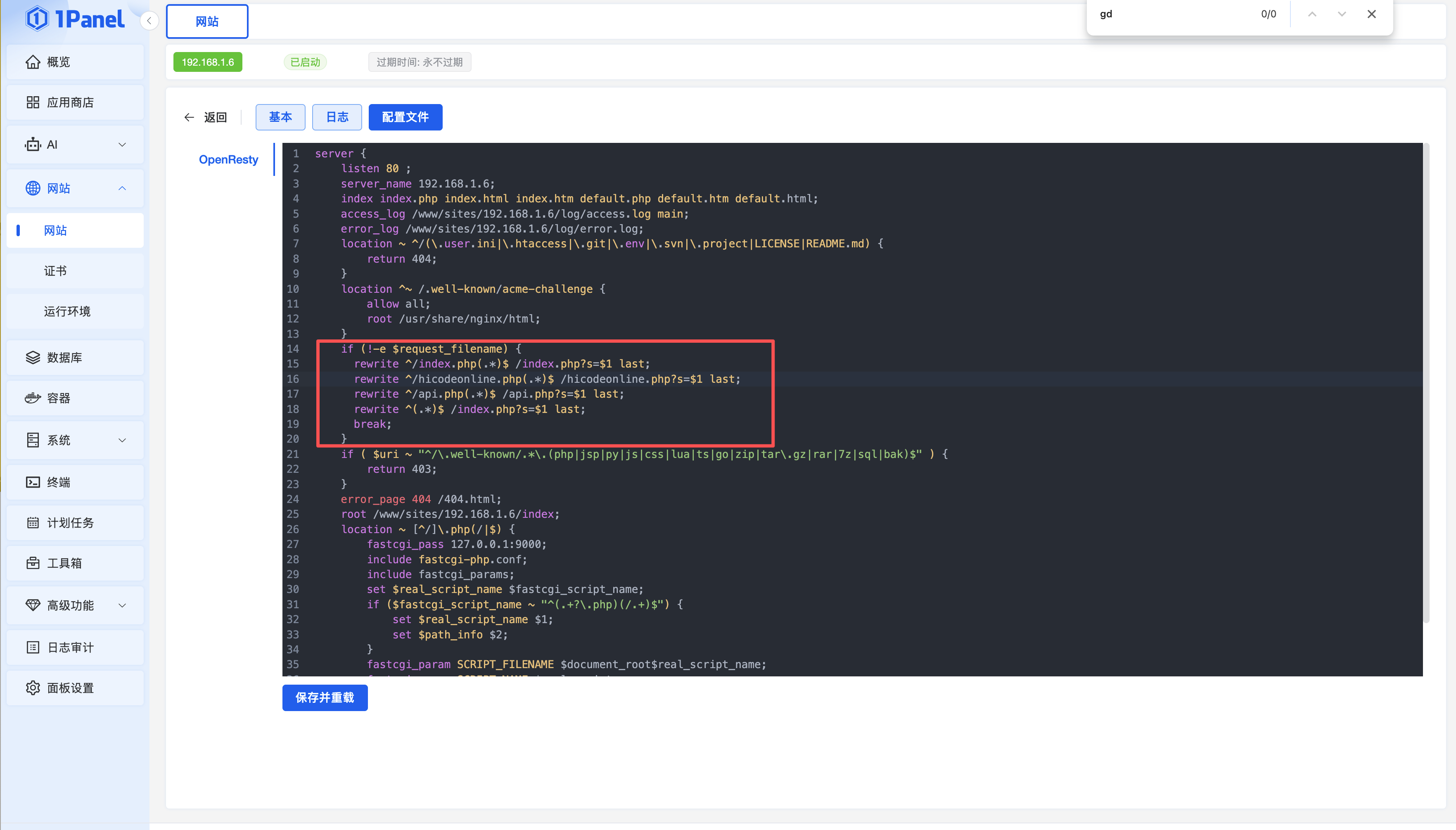Click the layers icon for 数据库
The height and width of the screenshot is (830, 1456).
coord(33,358)
